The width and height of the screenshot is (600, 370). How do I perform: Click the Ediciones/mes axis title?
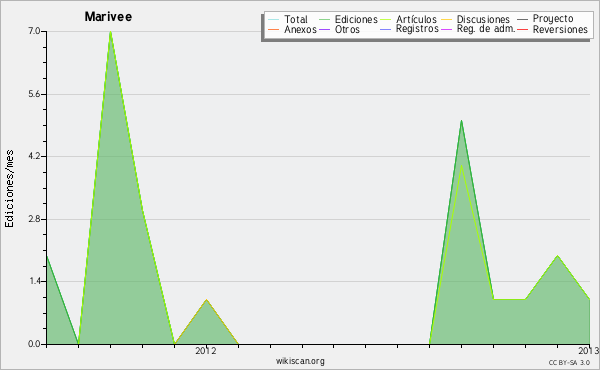pos(9,189)
